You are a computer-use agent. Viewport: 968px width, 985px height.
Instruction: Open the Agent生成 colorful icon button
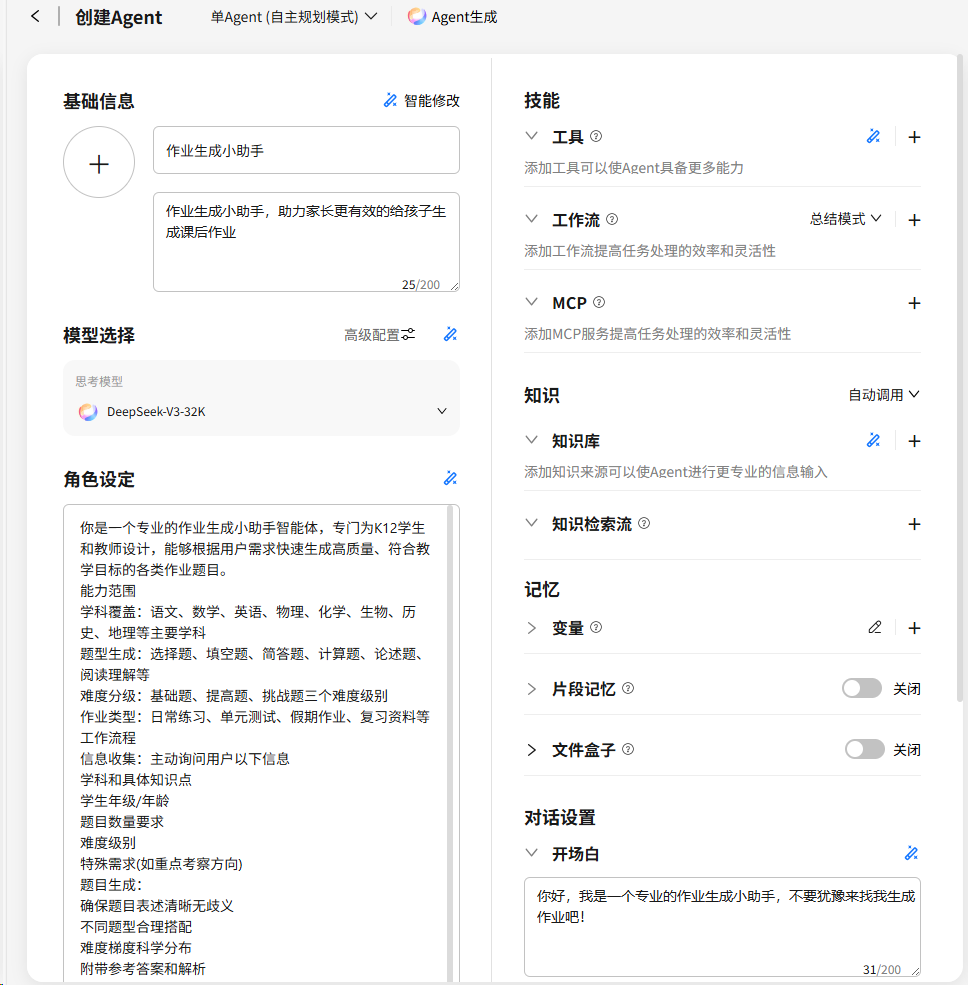coord(452,17)
